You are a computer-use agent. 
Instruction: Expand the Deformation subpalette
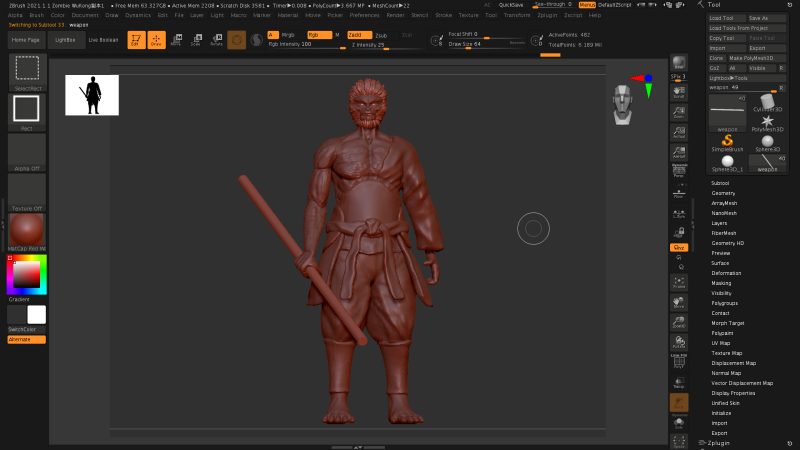pyautogui.click(x=726, y=272)
